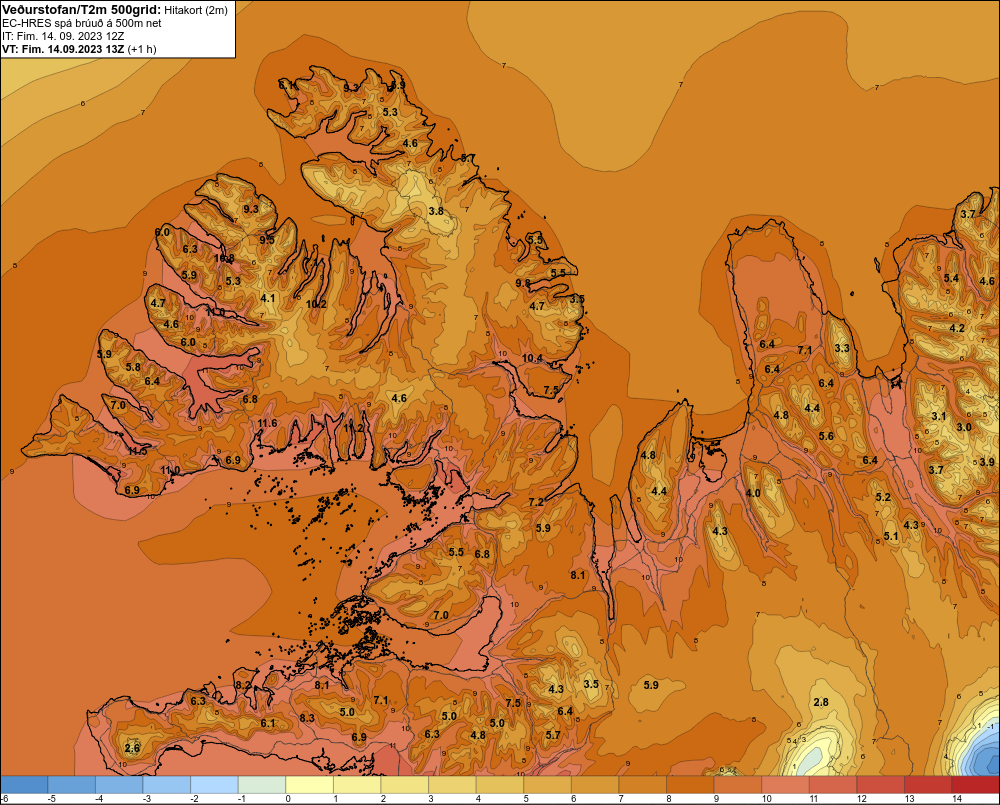Click the title 'Veðurstofan/T2m 500grid: Hitakort (2m)'
Image resolution: width=1000 pixels, height=805 pixels.
pyautogui.click(x=115, y=10)
